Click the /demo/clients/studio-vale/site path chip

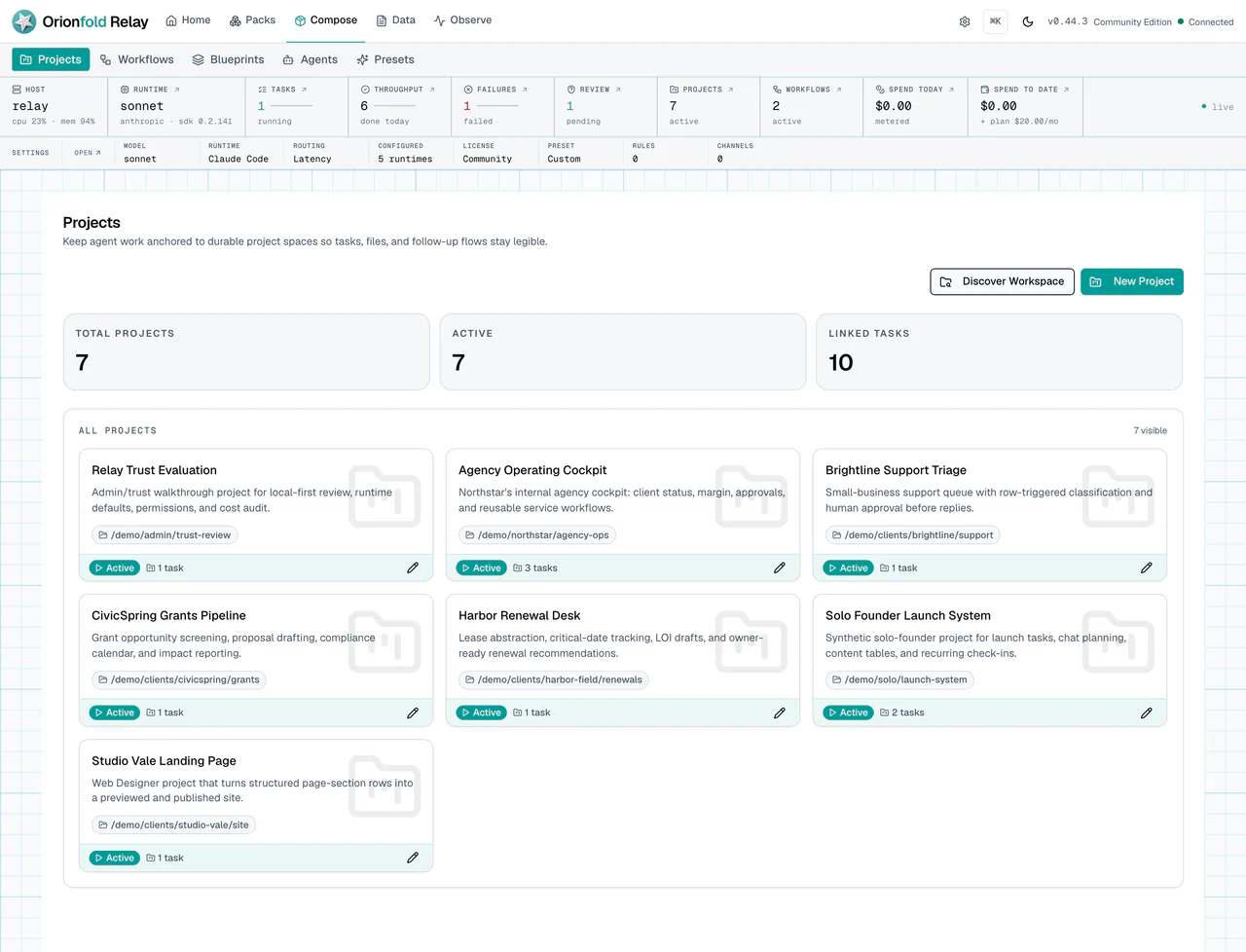[173, 824]
